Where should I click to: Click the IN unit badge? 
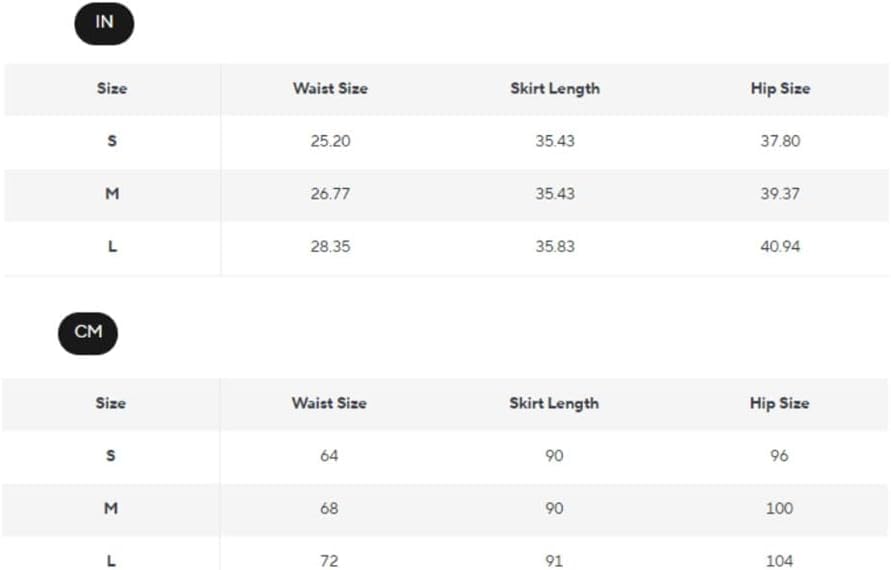104,24
